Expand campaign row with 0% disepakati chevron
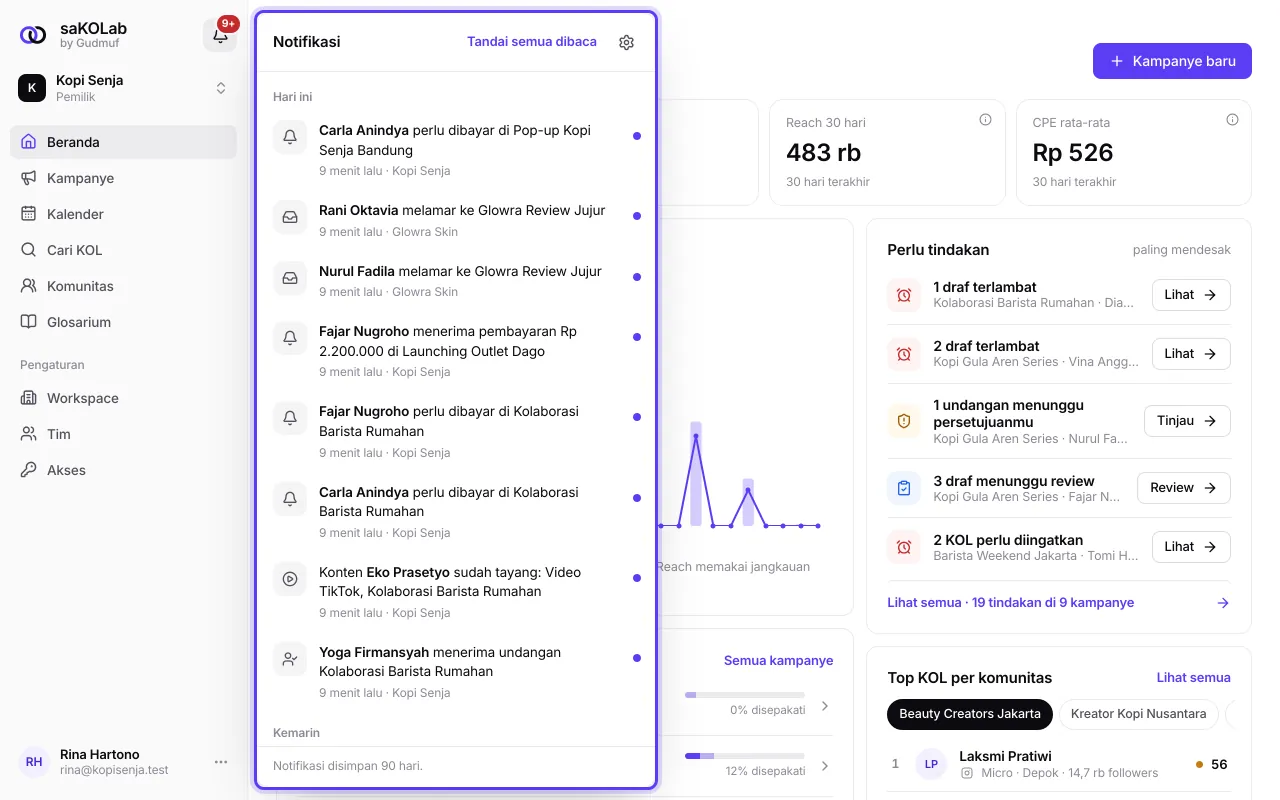 click(825, 706)
